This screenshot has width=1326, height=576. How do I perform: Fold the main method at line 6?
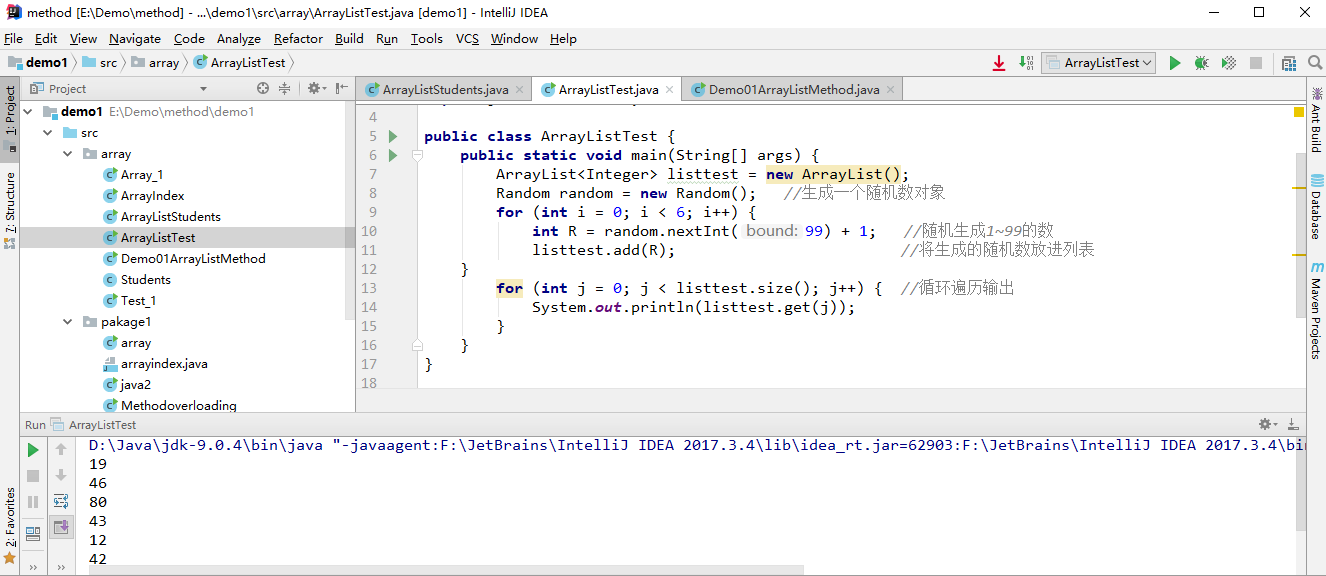point(418,155)
